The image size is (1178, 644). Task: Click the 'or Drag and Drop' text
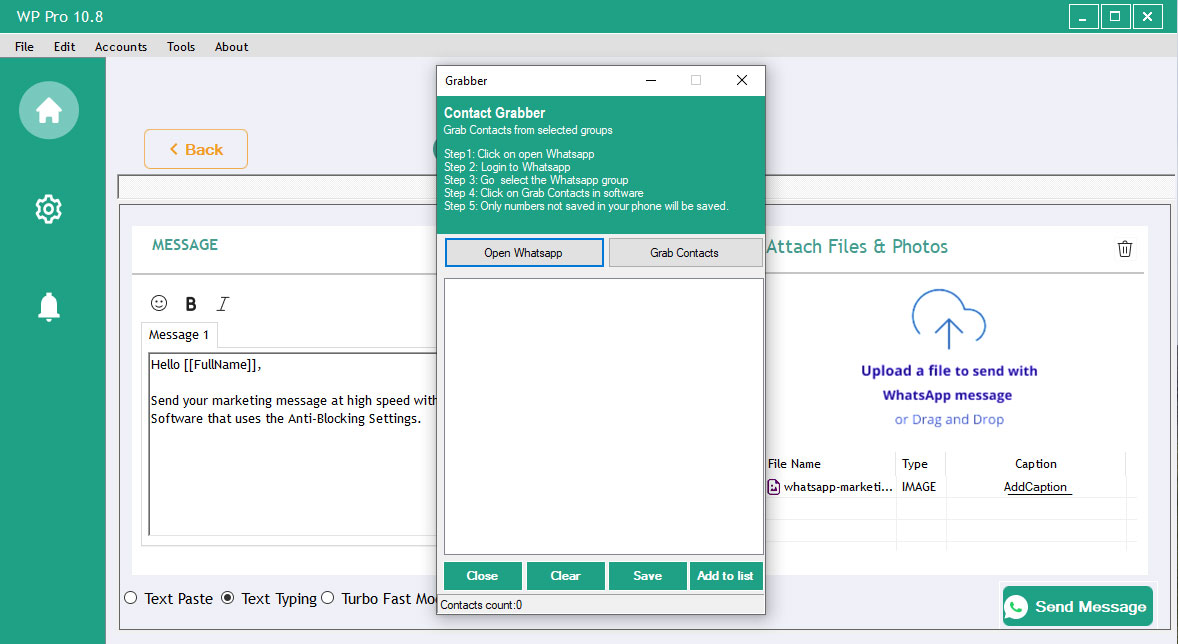(949, 419)
